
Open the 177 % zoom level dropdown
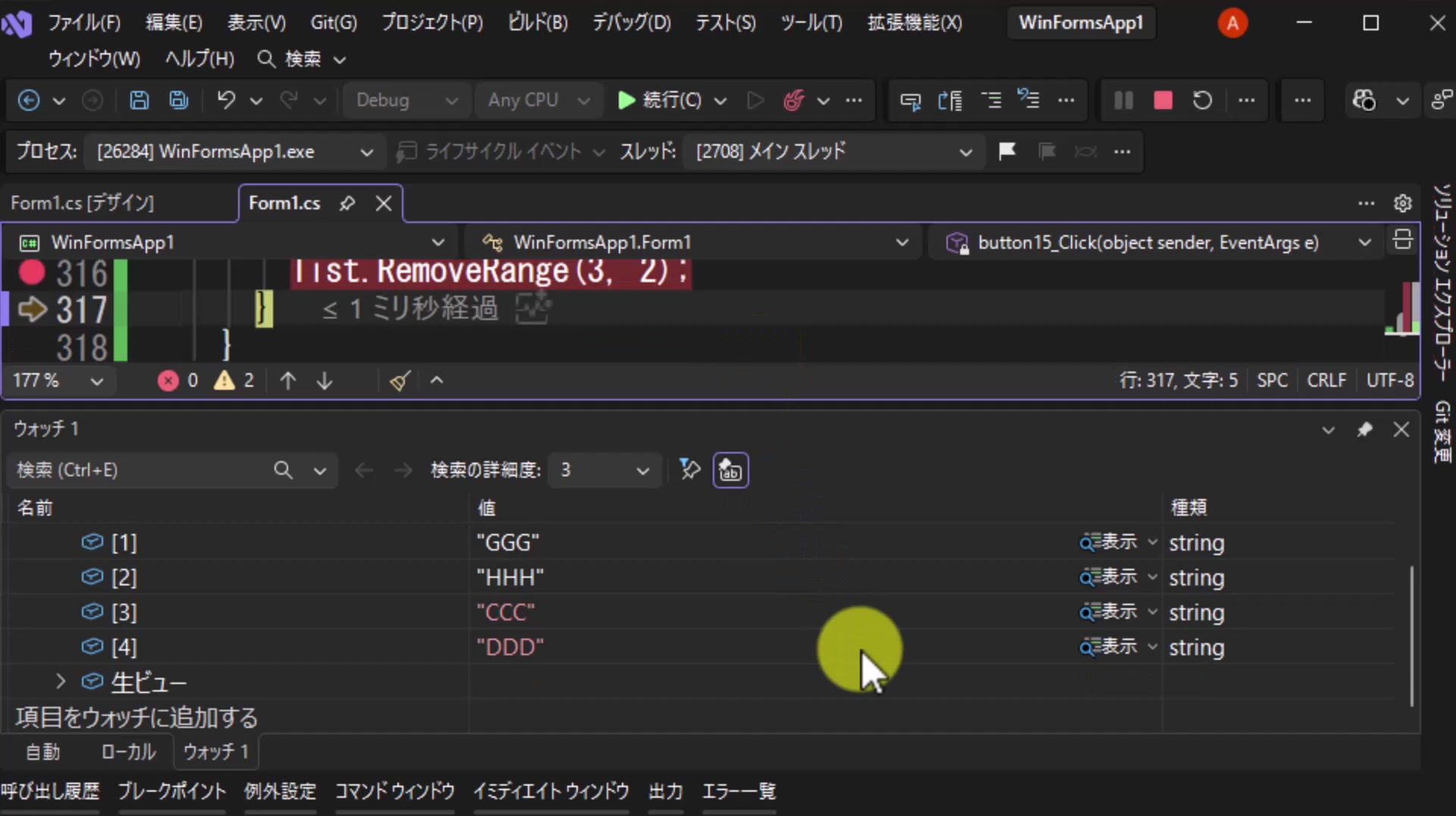click(58, 381)
